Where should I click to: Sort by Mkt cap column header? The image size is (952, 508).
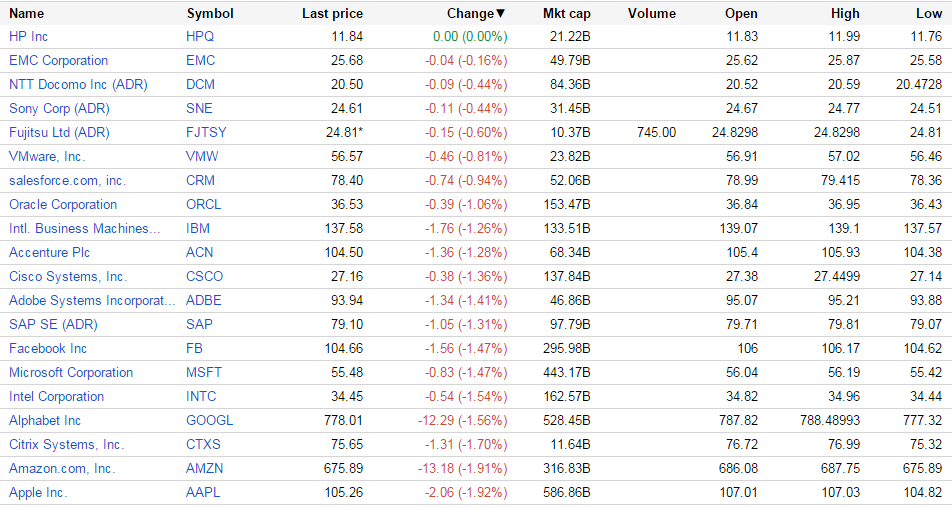pos(566,14)
